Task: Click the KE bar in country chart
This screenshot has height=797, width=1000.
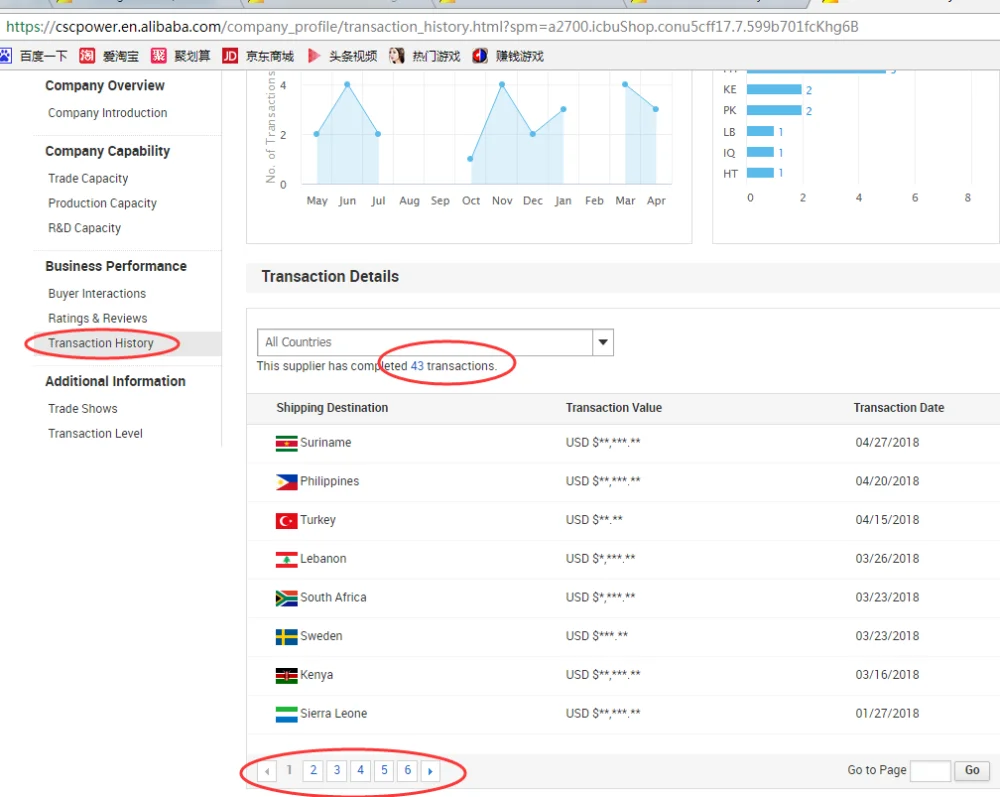Action: 774,90
